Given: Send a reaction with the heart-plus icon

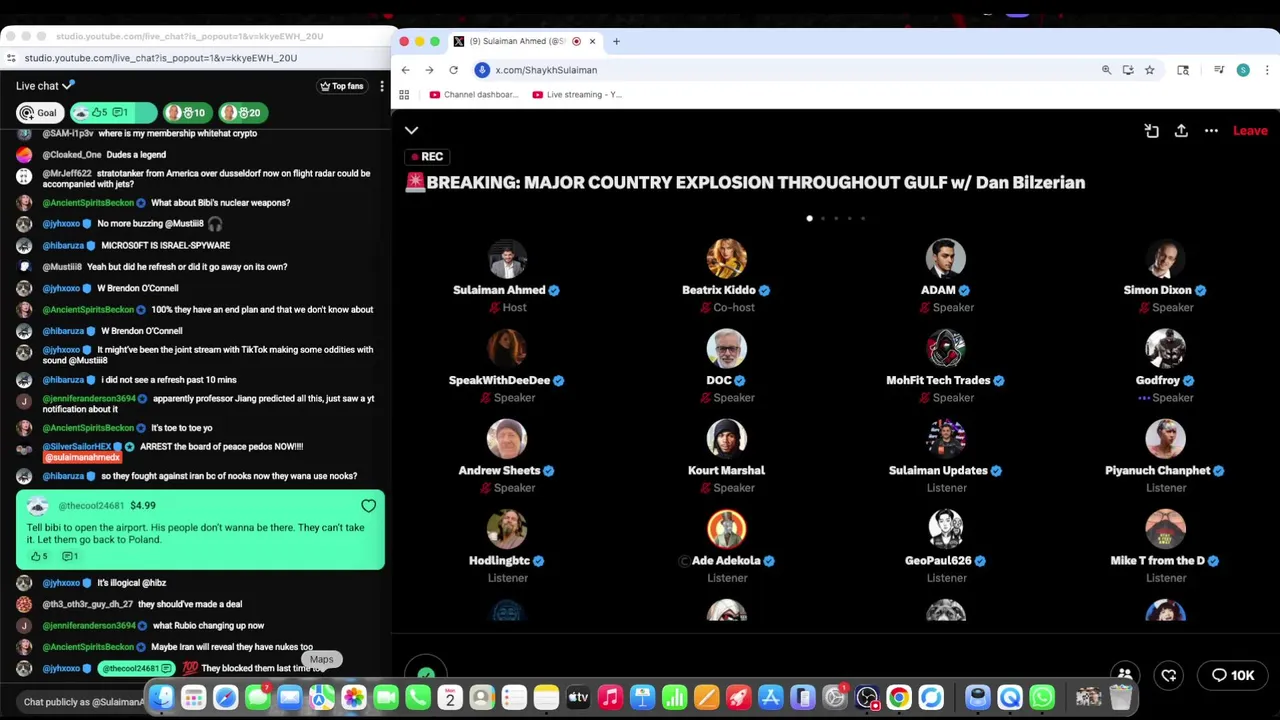Looking at the screenshot, I should (1169, 675).
